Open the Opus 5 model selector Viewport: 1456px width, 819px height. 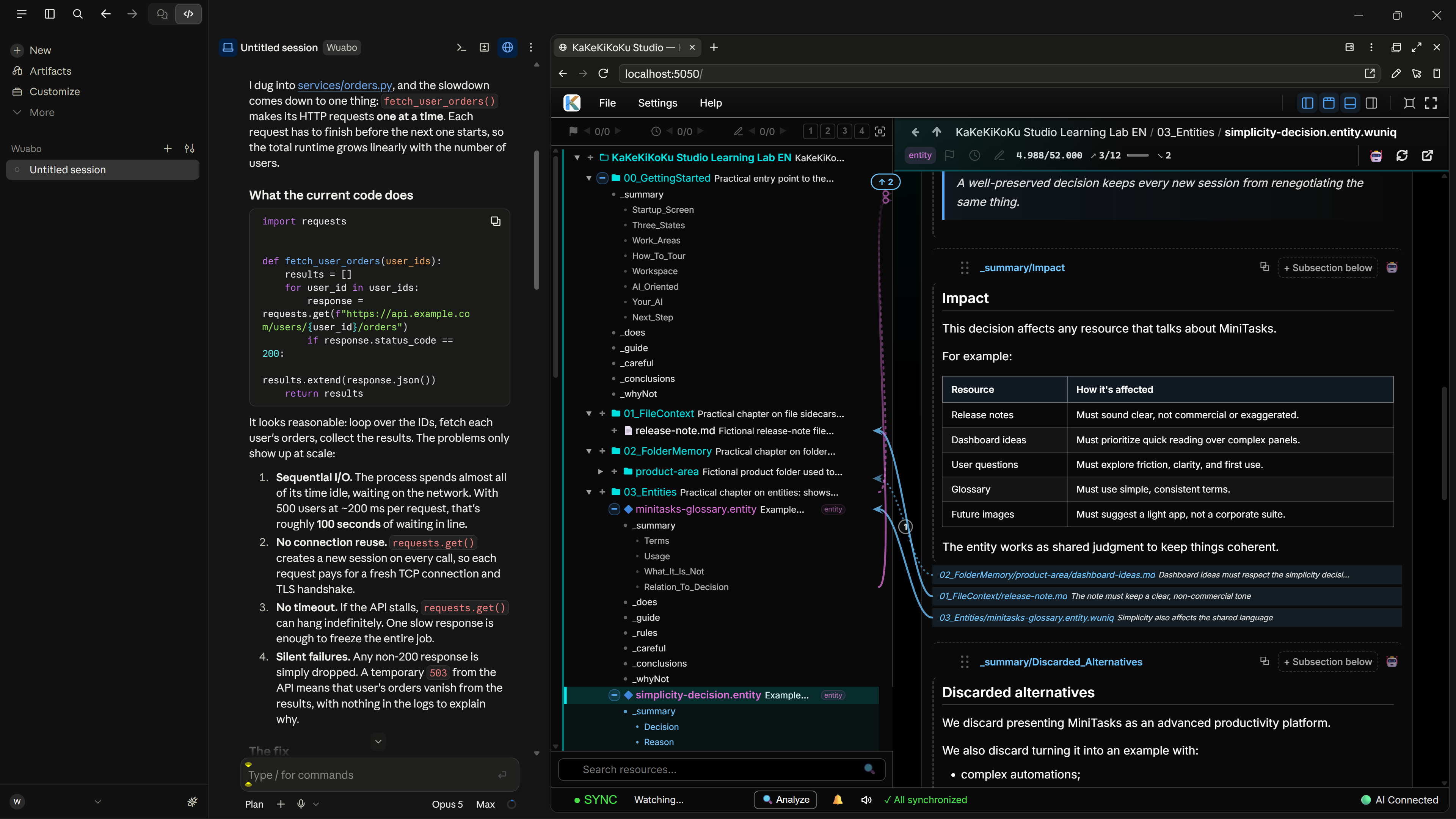(x=447, y=804)
